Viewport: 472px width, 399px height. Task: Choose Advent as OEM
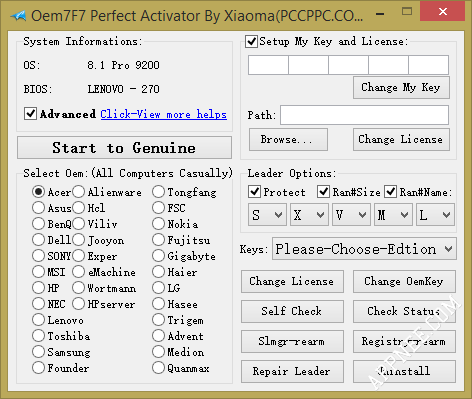(158, 336)
